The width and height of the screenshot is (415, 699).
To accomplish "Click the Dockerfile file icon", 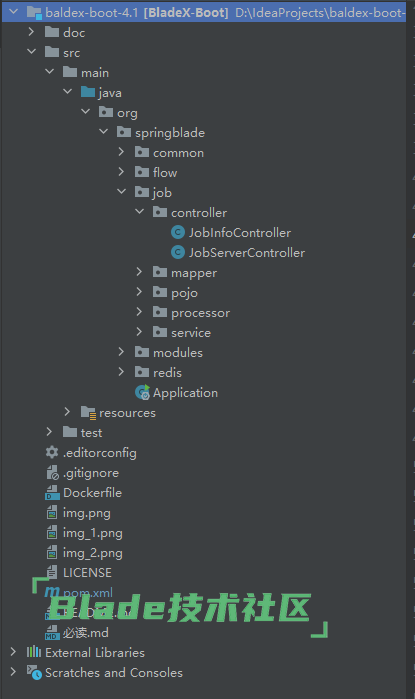I will point(52,493).
